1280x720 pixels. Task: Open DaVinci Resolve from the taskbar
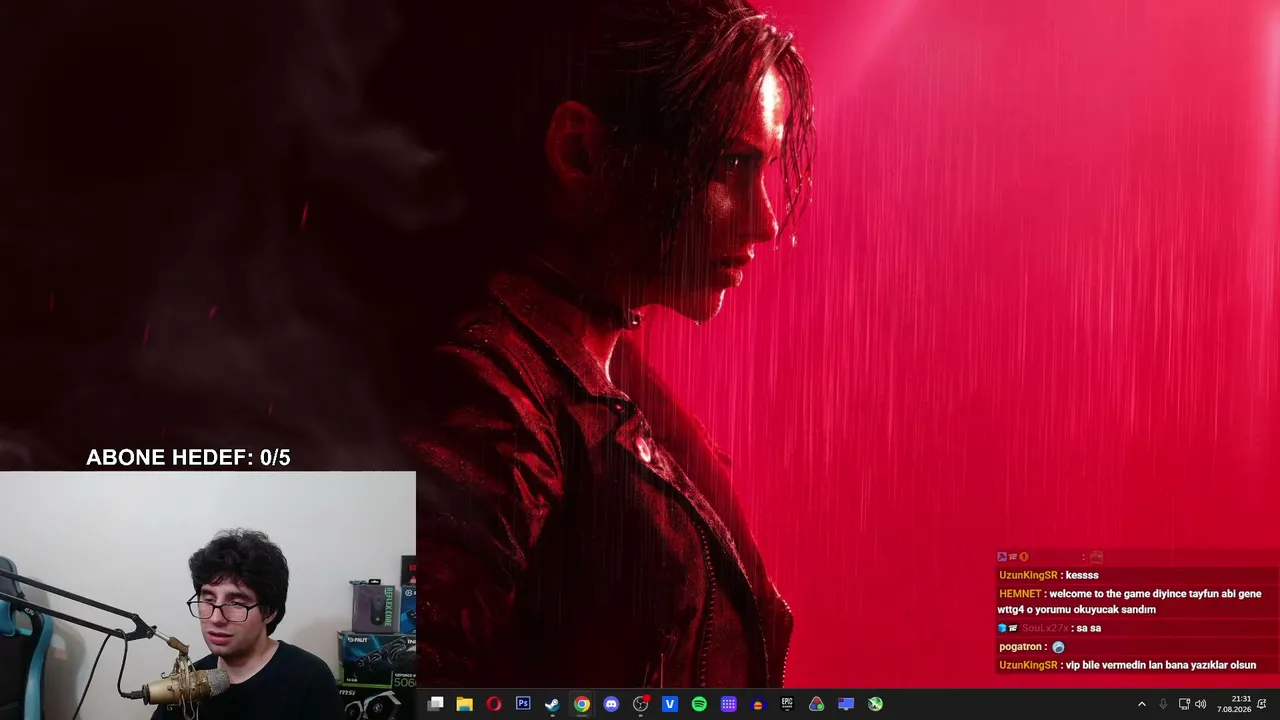[x=817, y=704]
